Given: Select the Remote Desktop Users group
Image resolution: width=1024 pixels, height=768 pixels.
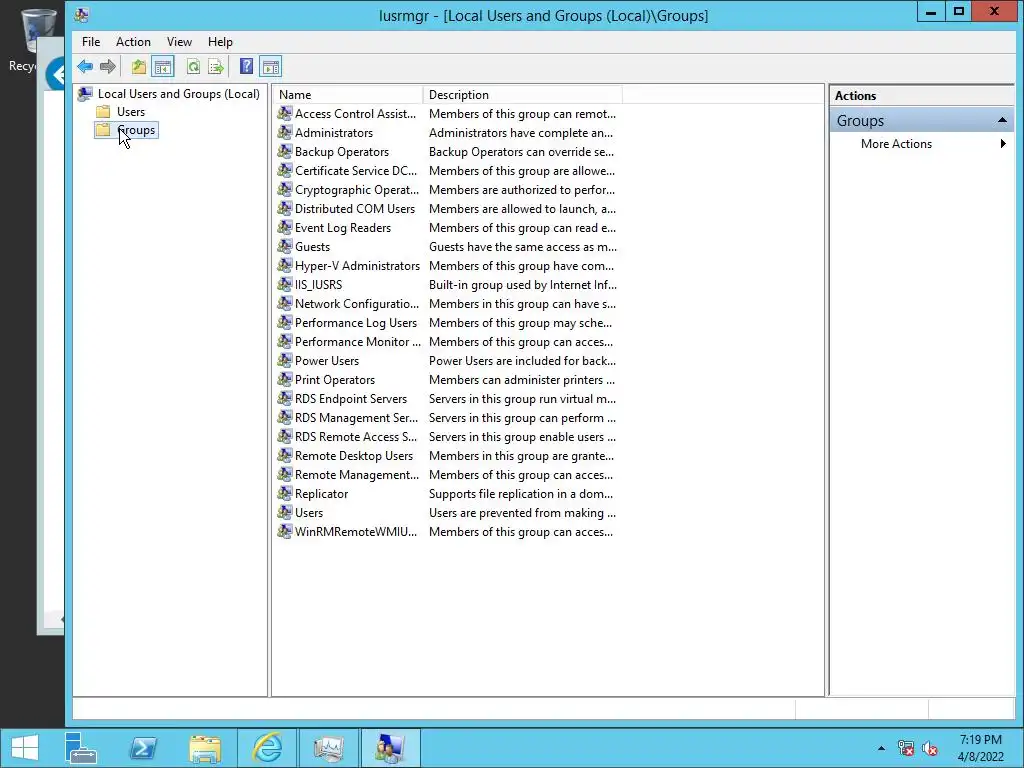Looking at the screenshot, I should click(354, 456).
